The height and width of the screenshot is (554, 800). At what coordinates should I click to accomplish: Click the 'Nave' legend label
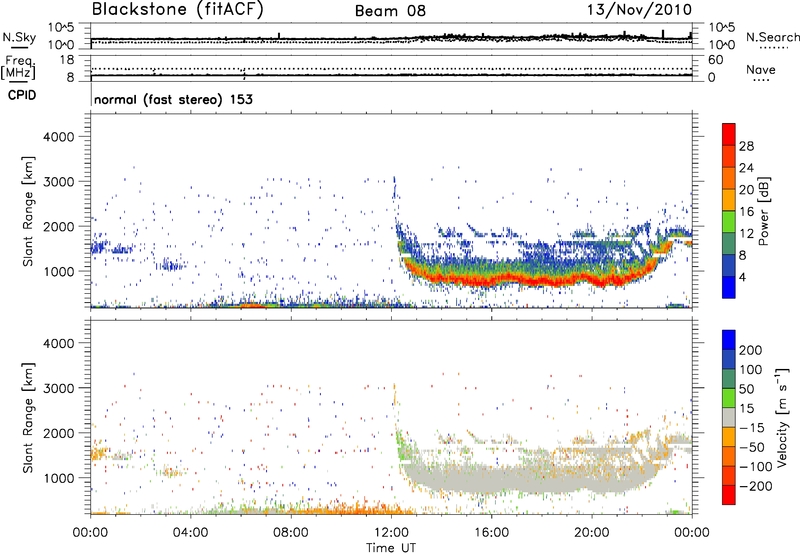point(761,69)
